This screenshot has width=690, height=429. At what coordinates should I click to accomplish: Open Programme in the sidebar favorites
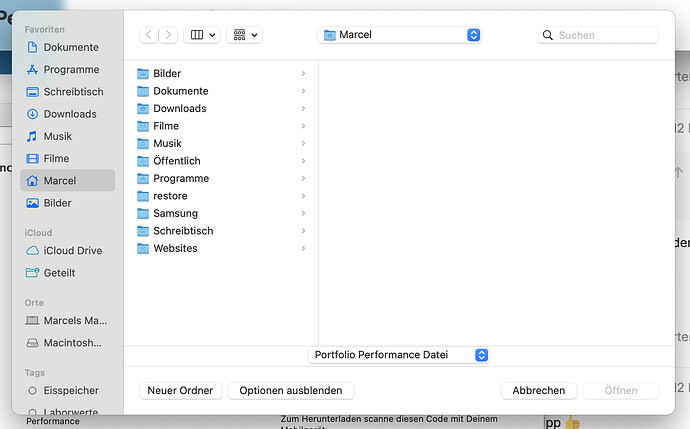pyautogui.click(x=70, y=70)
